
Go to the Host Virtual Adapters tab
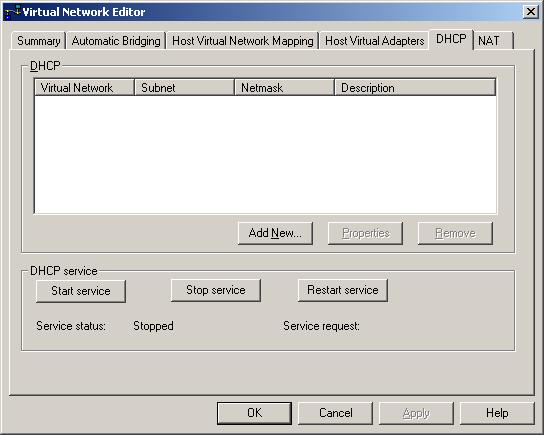click(374, 41)
